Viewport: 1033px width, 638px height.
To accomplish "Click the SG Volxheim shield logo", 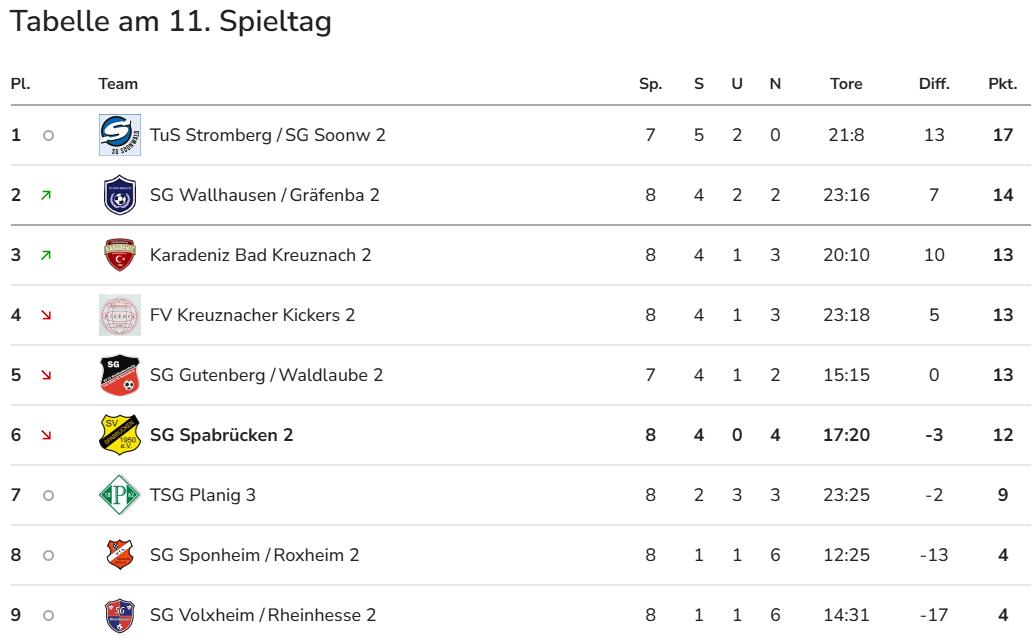I will (x=119, y=614).
